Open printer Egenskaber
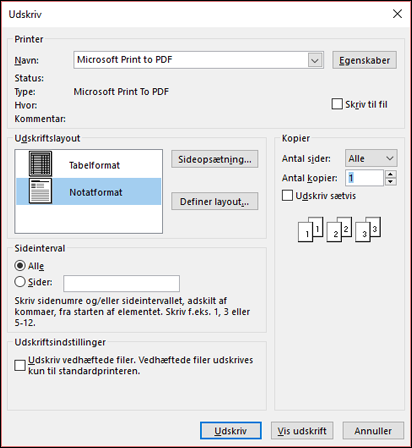Image resolution: width=412 pixels, height=448 pixels. coord(364,60)
